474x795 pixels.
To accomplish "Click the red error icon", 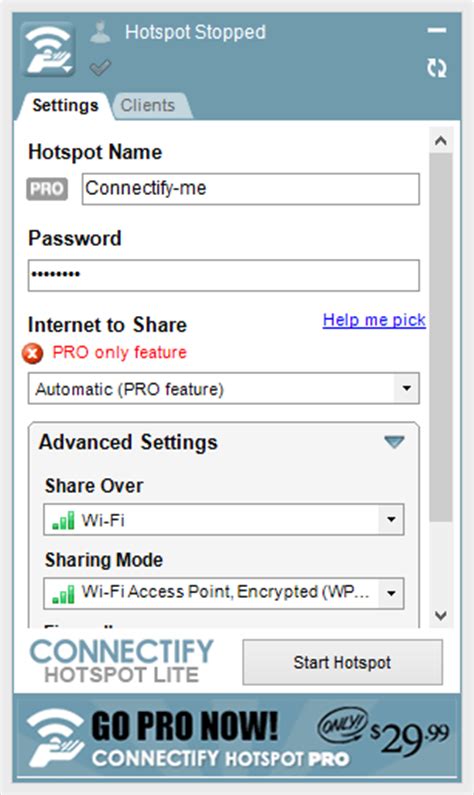I will tap(32, 353).
